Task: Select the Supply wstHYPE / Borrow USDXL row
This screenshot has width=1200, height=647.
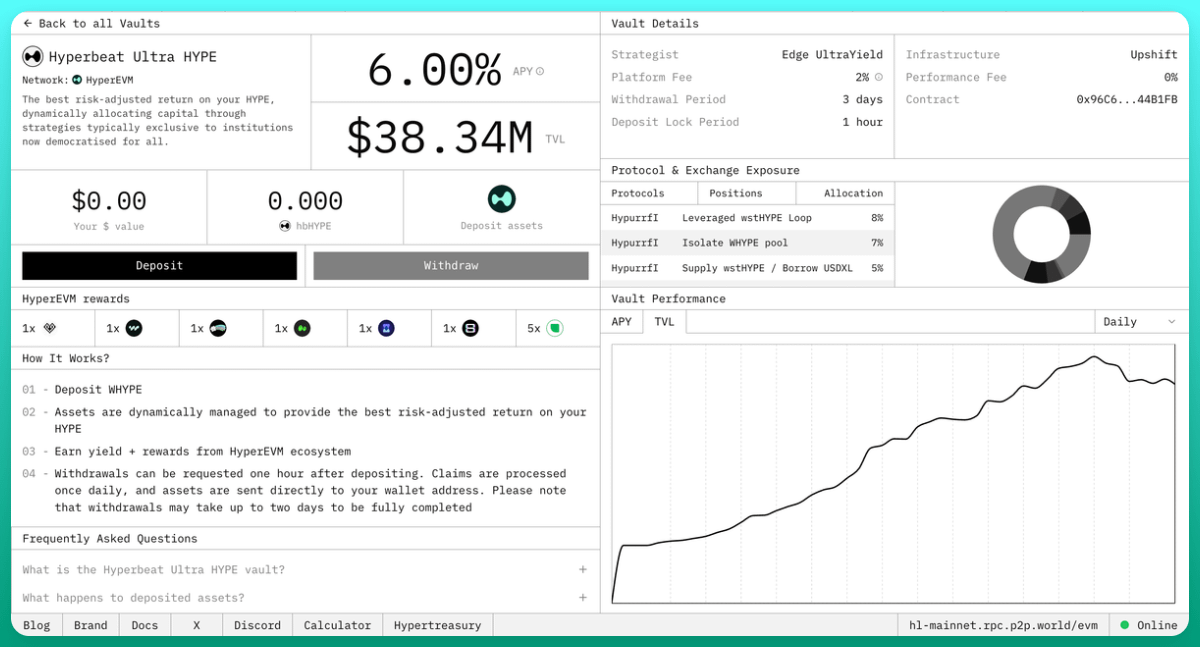Action: (x=747, y=268)
